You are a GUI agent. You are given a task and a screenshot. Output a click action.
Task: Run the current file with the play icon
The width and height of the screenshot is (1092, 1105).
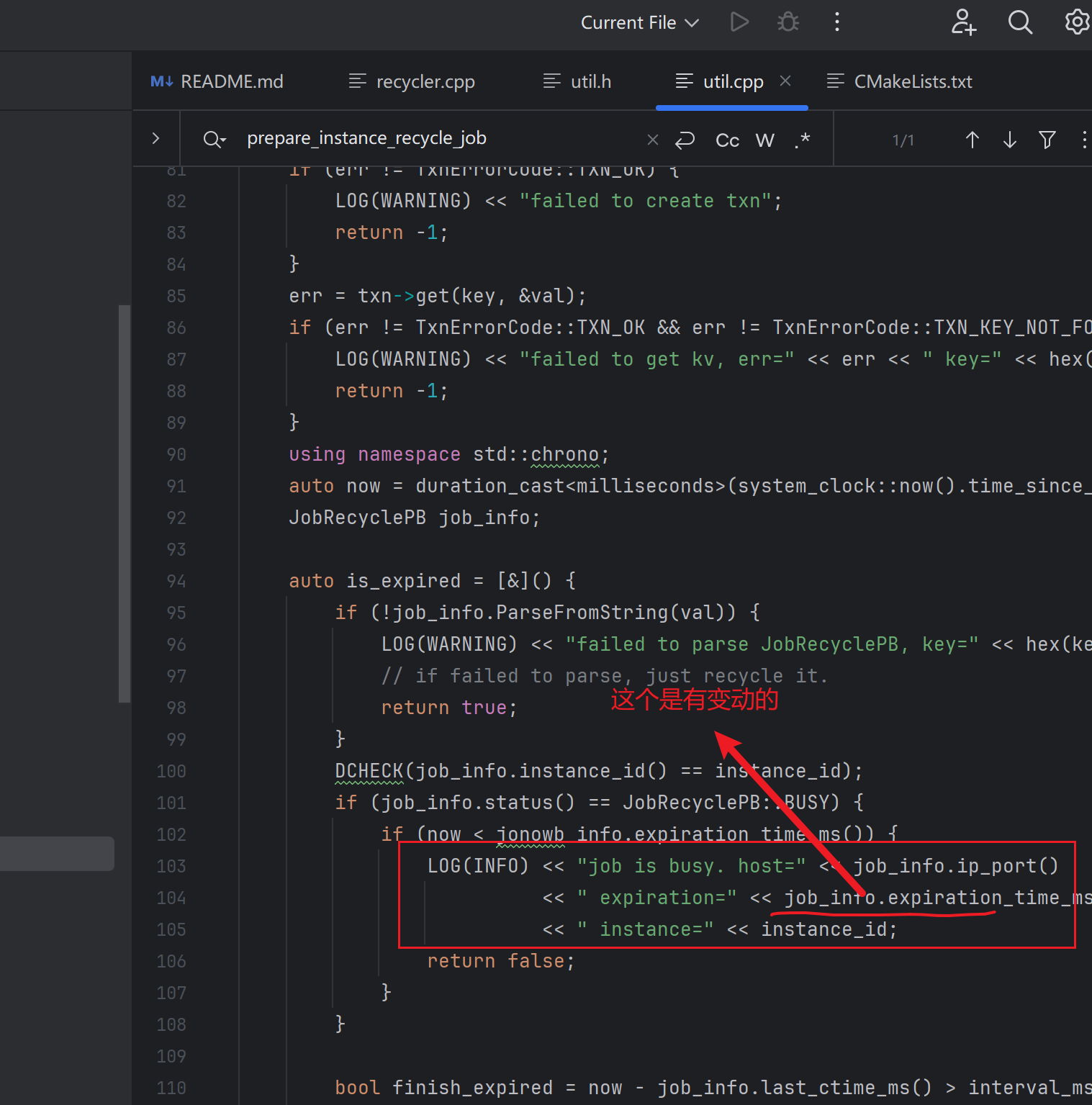[739, 22]
